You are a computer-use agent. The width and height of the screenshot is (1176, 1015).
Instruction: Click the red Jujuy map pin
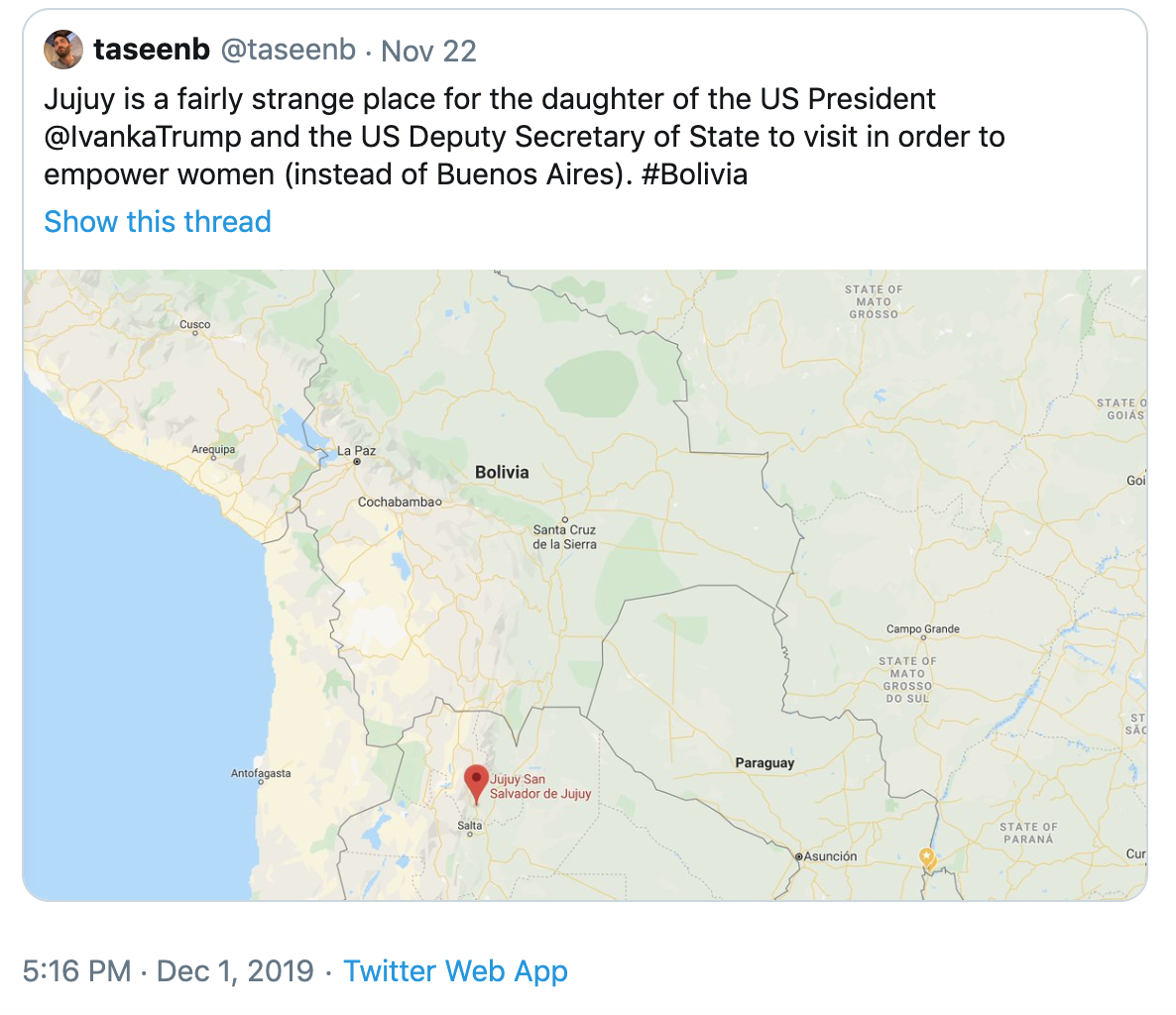477,782
